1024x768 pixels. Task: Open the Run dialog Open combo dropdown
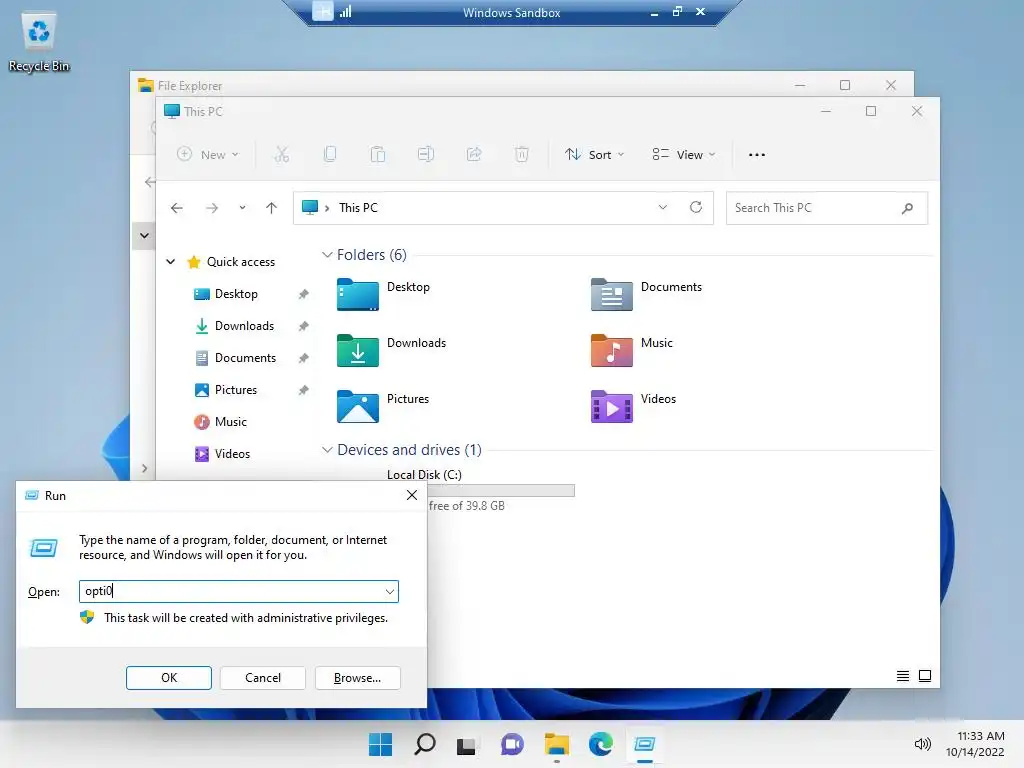[390, 592]
